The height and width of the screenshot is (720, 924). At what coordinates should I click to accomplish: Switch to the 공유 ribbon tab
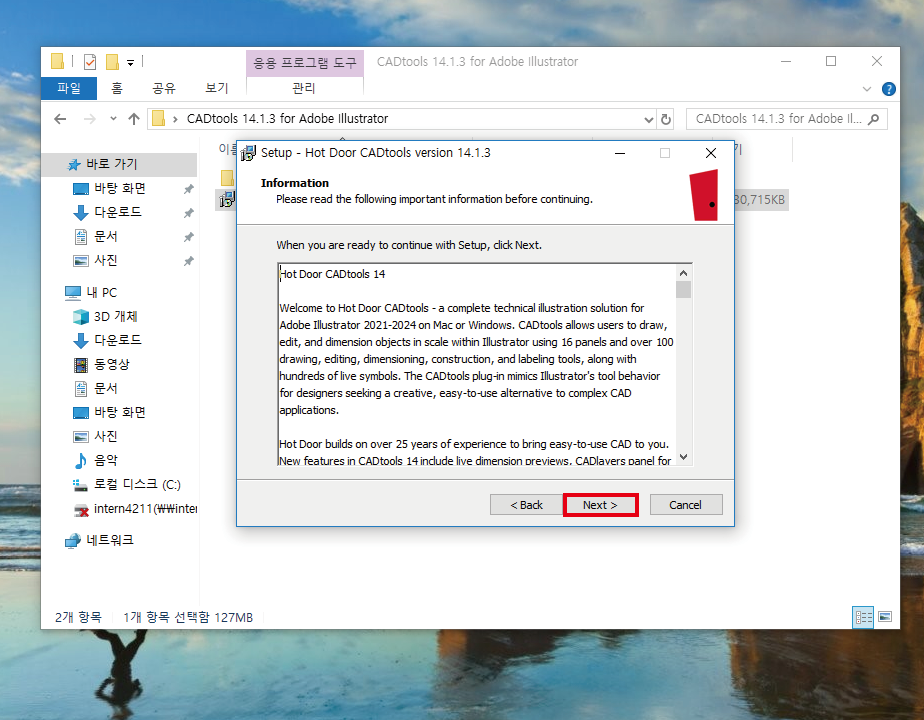163,88
